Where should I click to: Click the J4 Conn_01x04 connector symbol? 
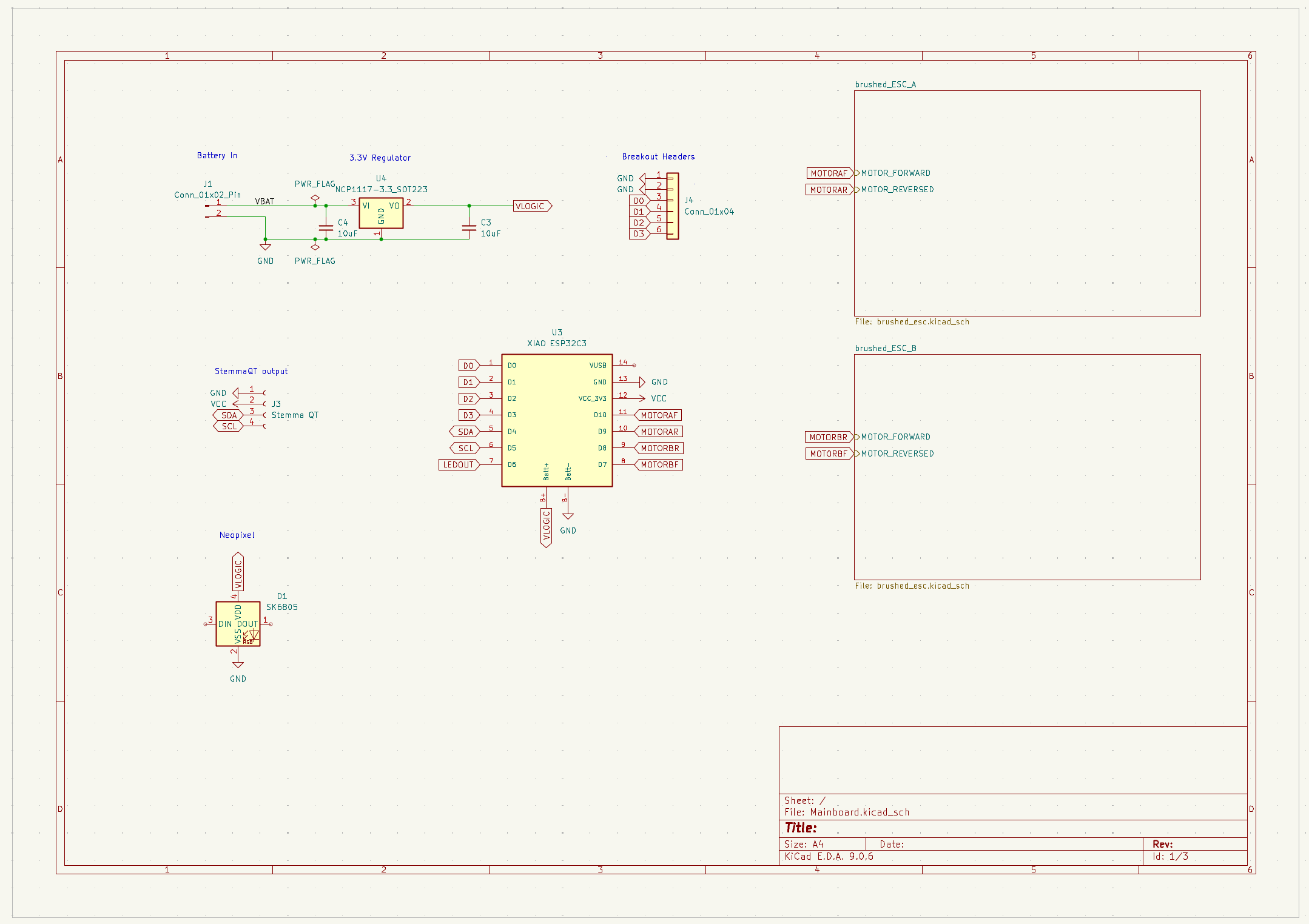click(672, 206)
